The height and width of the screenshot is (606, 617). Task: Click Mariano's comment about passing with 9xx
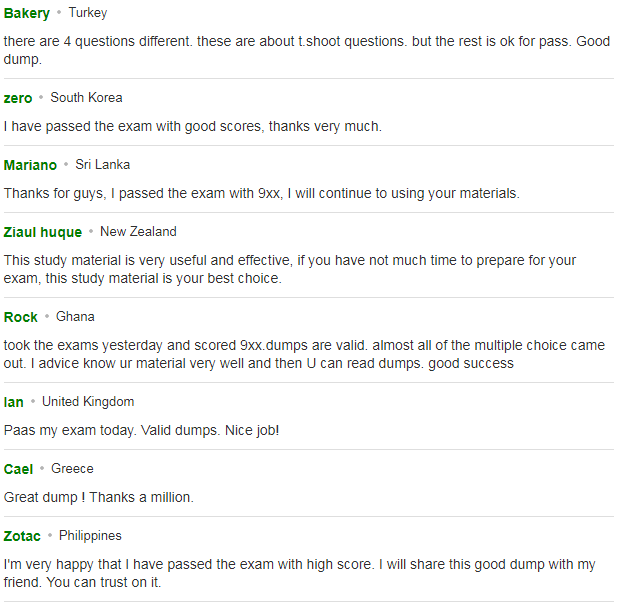pyautogui.click(x=262, y=194)
